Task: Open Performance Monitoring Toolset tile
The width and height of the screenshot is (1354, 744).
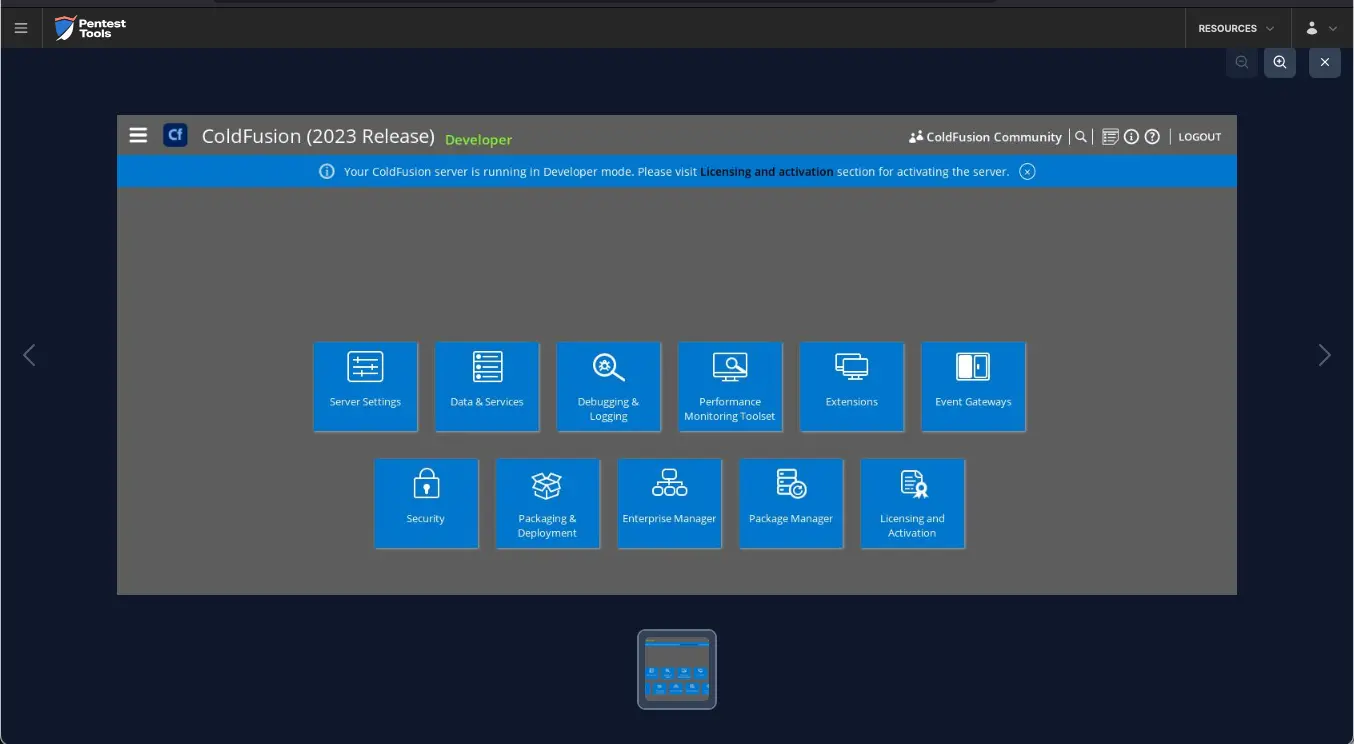Action: [730, 387]
